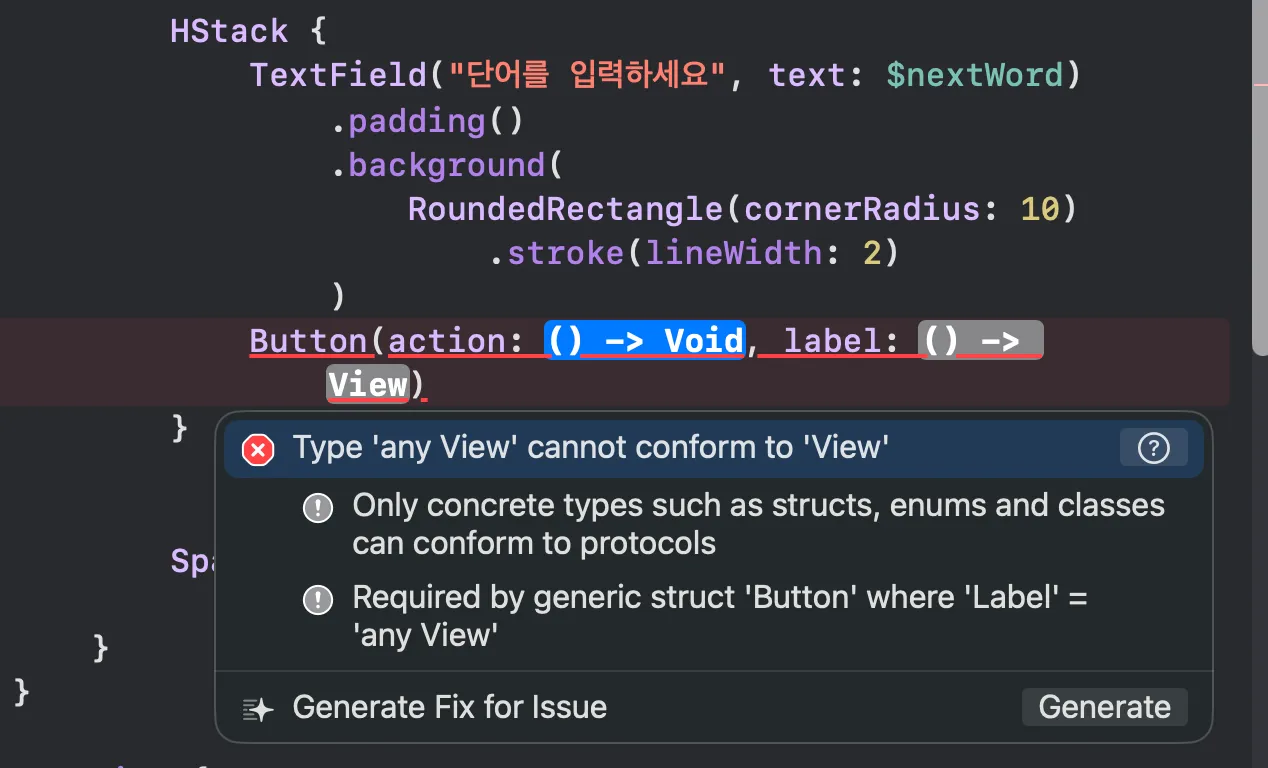Click the 'Generate Fix for Issue' label
1268x768 pixels.
pyautogui.click(x=449, y=708)
